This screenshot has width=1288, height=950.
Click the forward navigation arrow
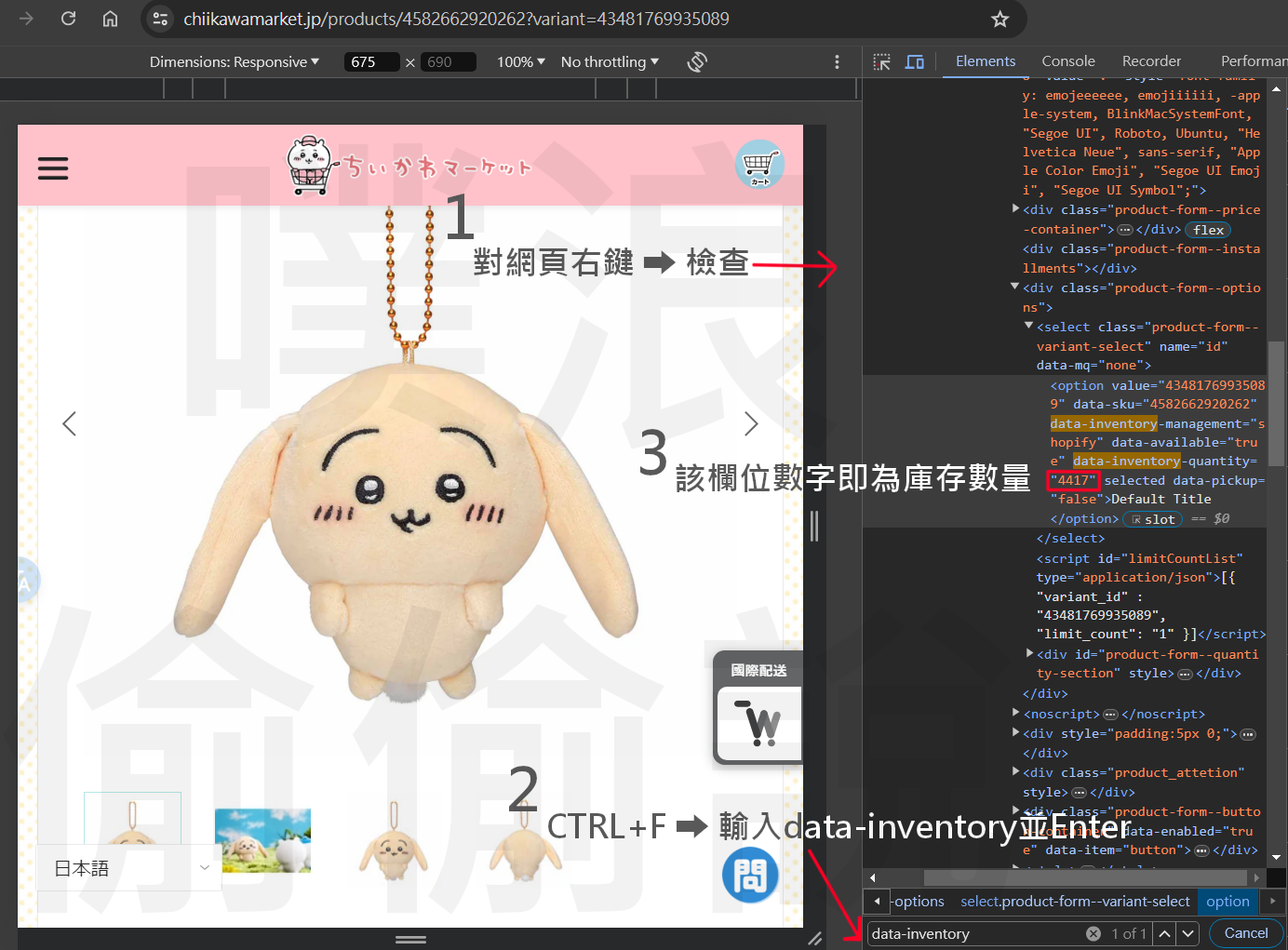(26, 19)
